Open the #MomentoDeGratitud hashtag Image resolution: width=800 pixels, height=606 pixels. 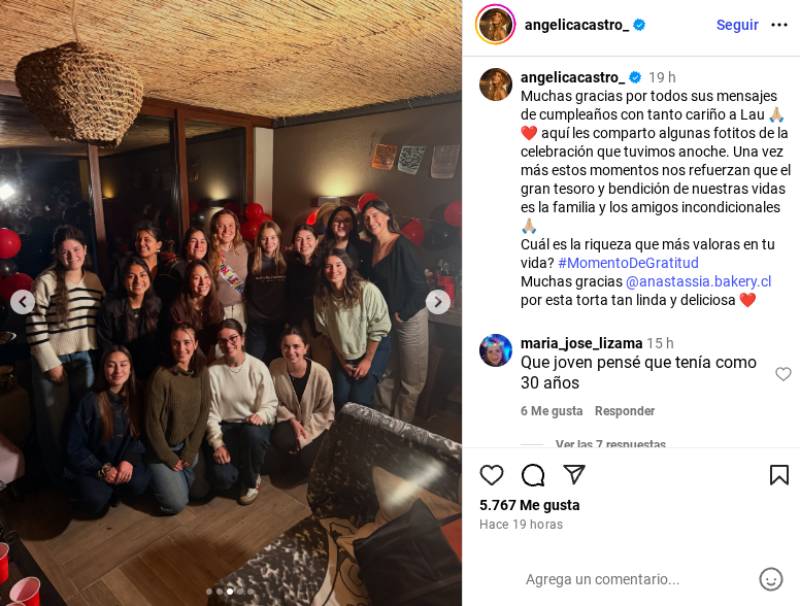[x=628, y=263]
